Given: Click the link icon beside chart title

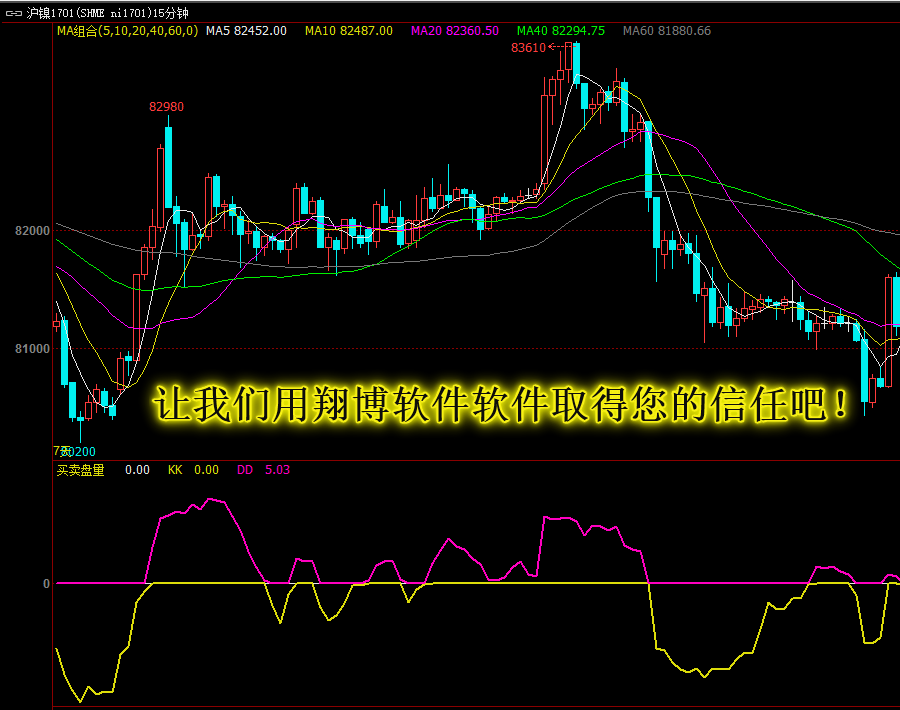Looking at the screenshot, I should tap(14, 13).
